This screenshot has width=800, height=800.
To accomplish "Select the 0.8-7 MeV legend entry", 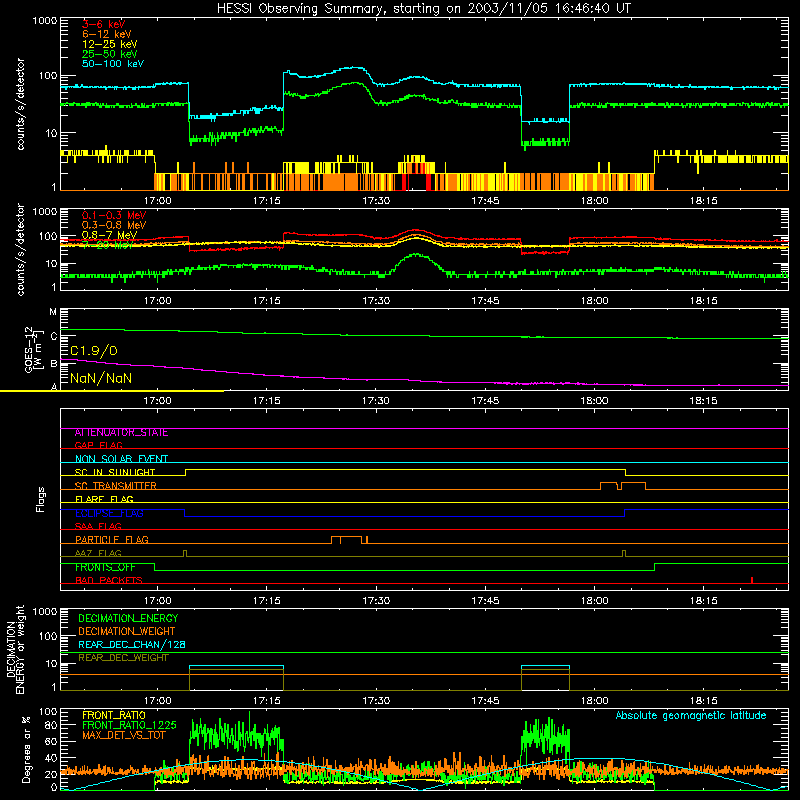I will [x=109, y=235].
